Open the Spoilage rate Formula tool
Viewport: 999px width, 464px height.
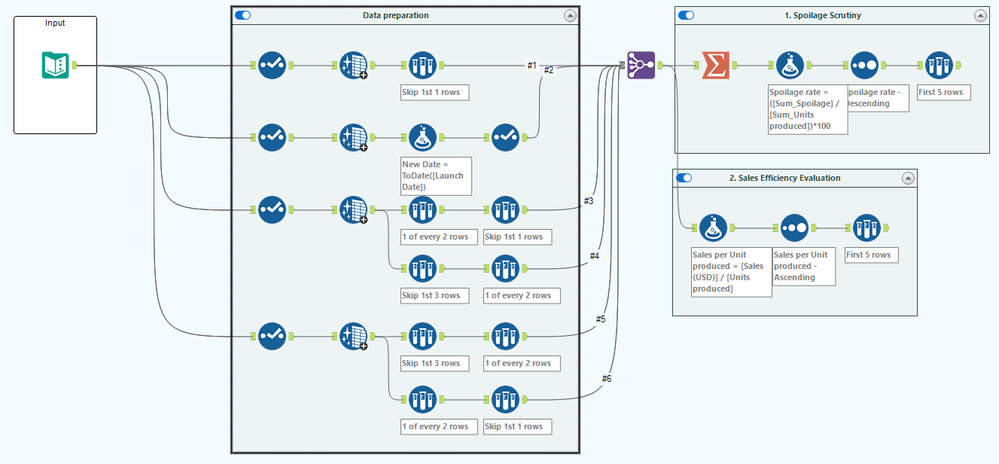pos(789,65)
